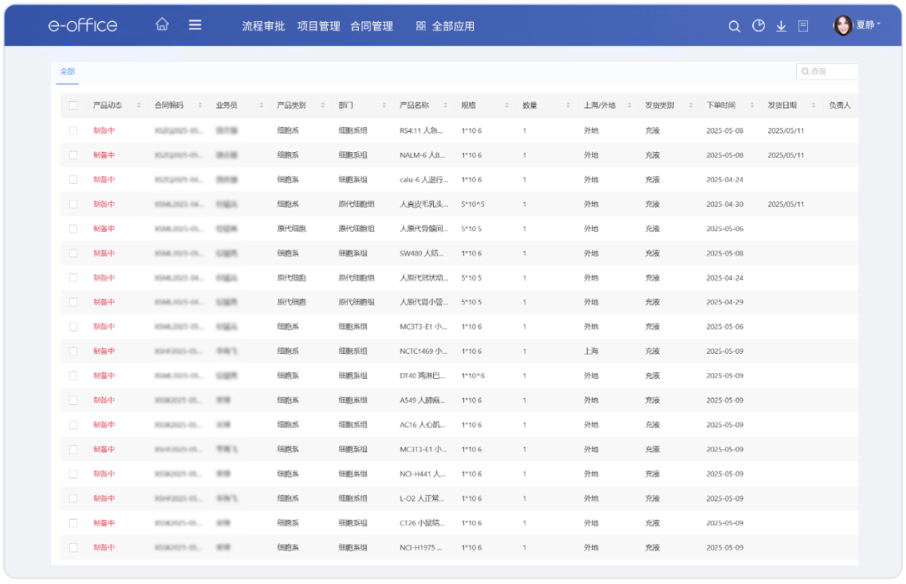Check the AC16 row checkbox
906x584 pixels.
tap(73, 425)
